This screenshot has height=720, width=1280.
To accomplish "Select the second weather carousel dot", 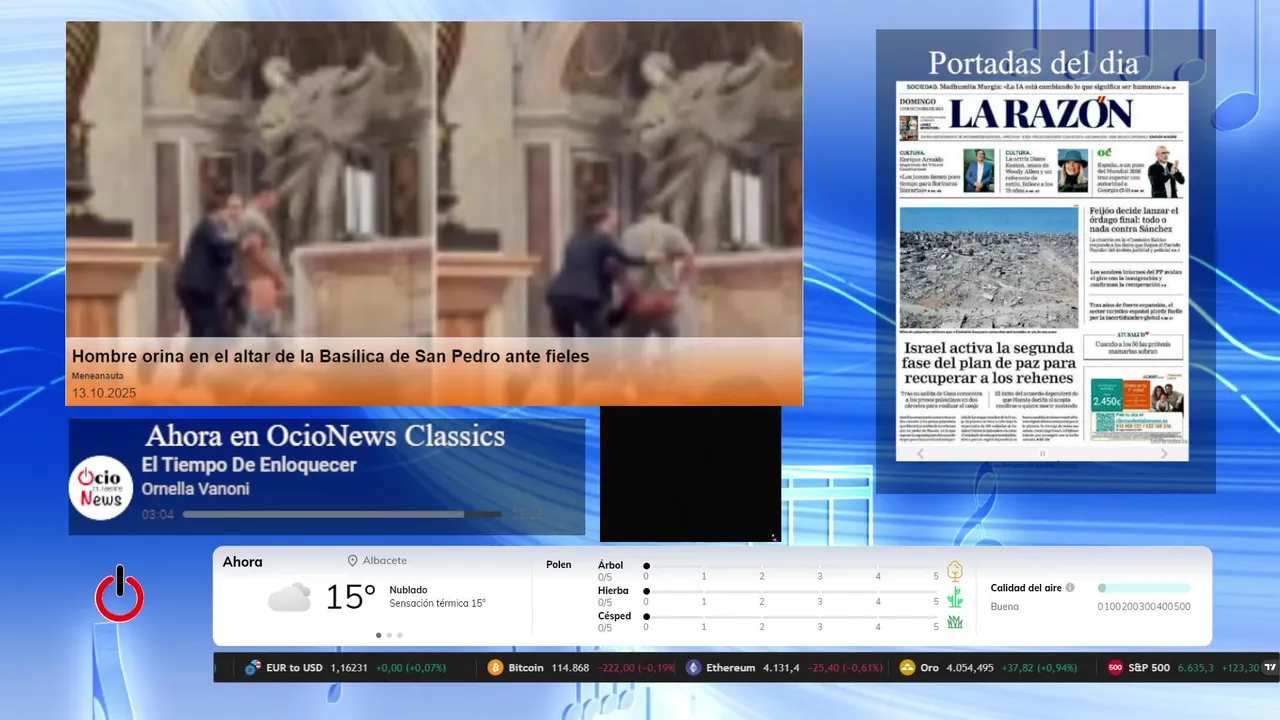I will pyautogui.click(x=389, y=635).
